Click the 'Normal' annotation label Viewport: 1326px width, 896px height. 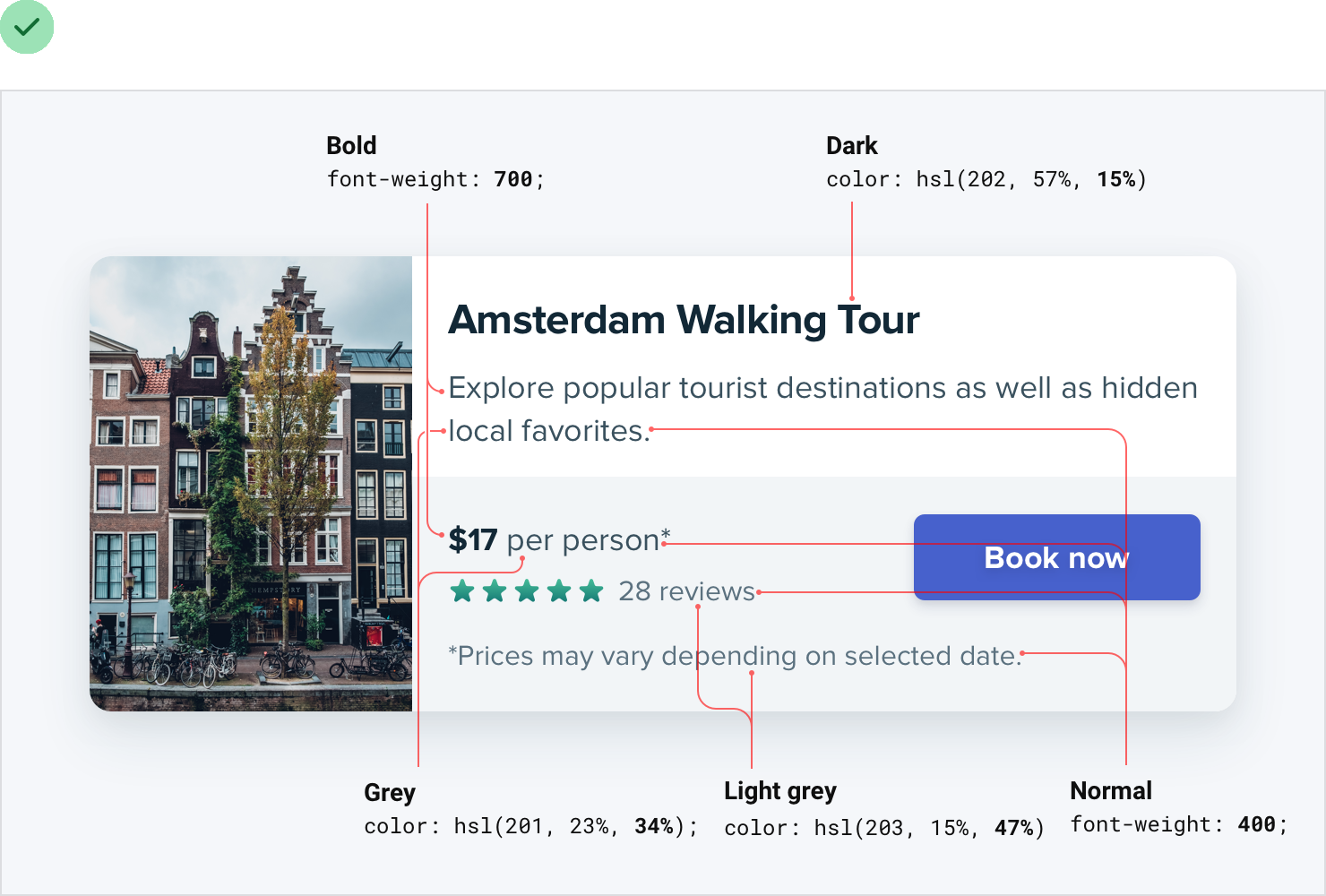(x=1111, y=791)
